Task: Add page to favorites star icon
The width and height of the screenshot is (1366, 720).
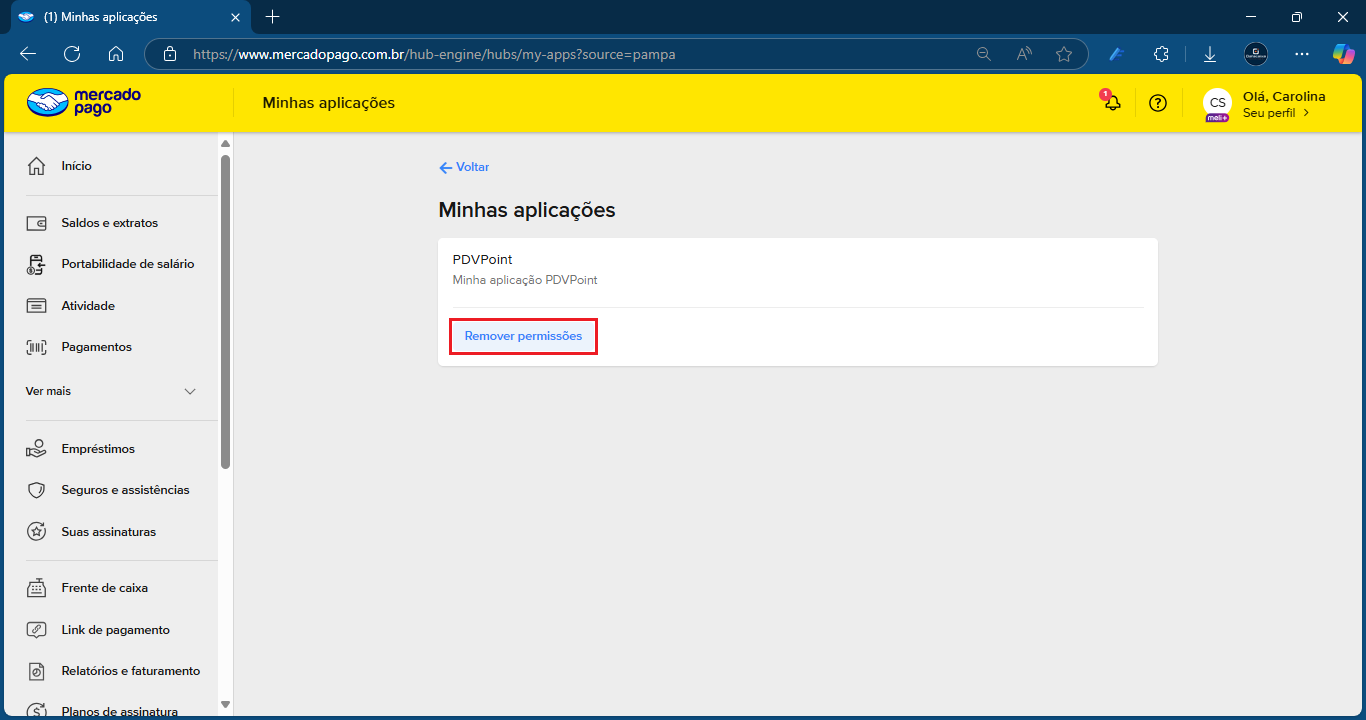Action: tap(1064, 54)
